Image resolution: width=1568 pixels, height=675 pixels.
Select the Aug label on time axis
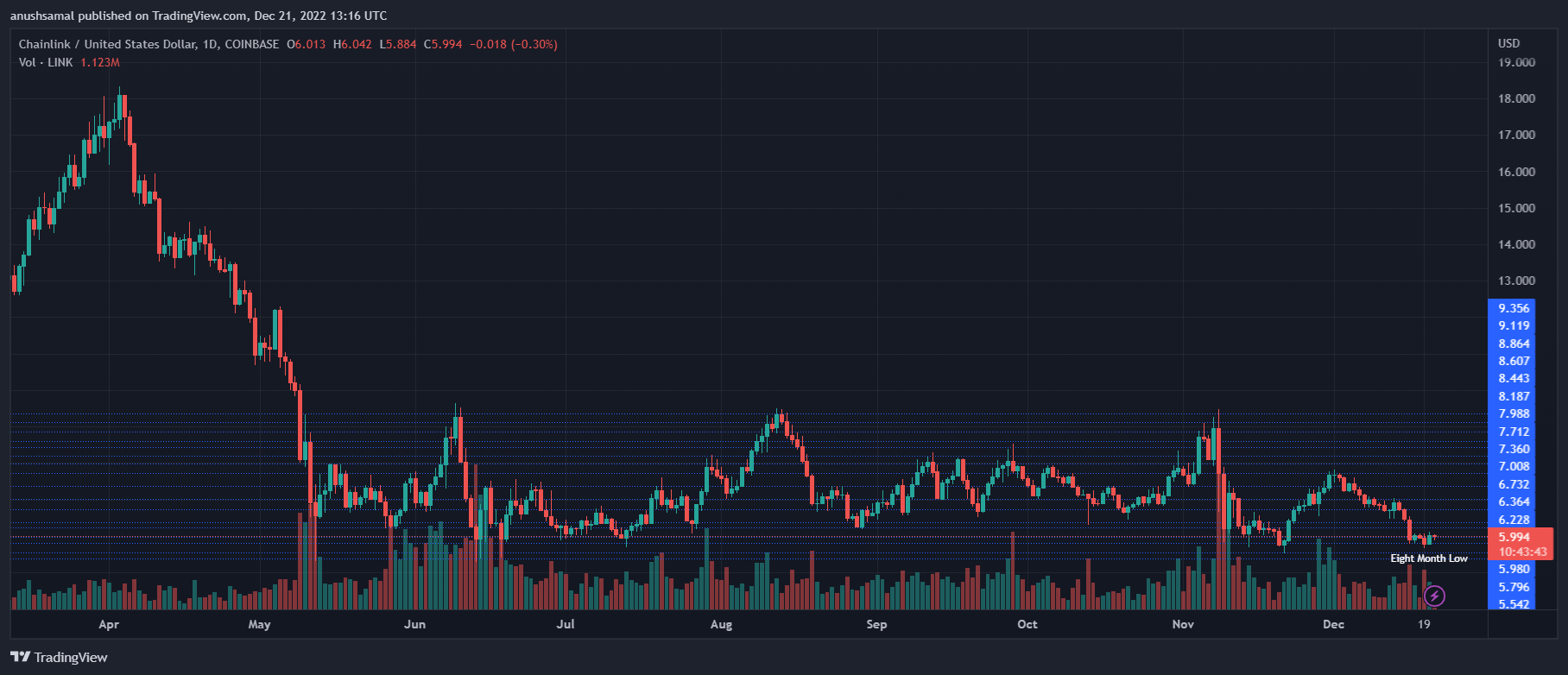721,624
